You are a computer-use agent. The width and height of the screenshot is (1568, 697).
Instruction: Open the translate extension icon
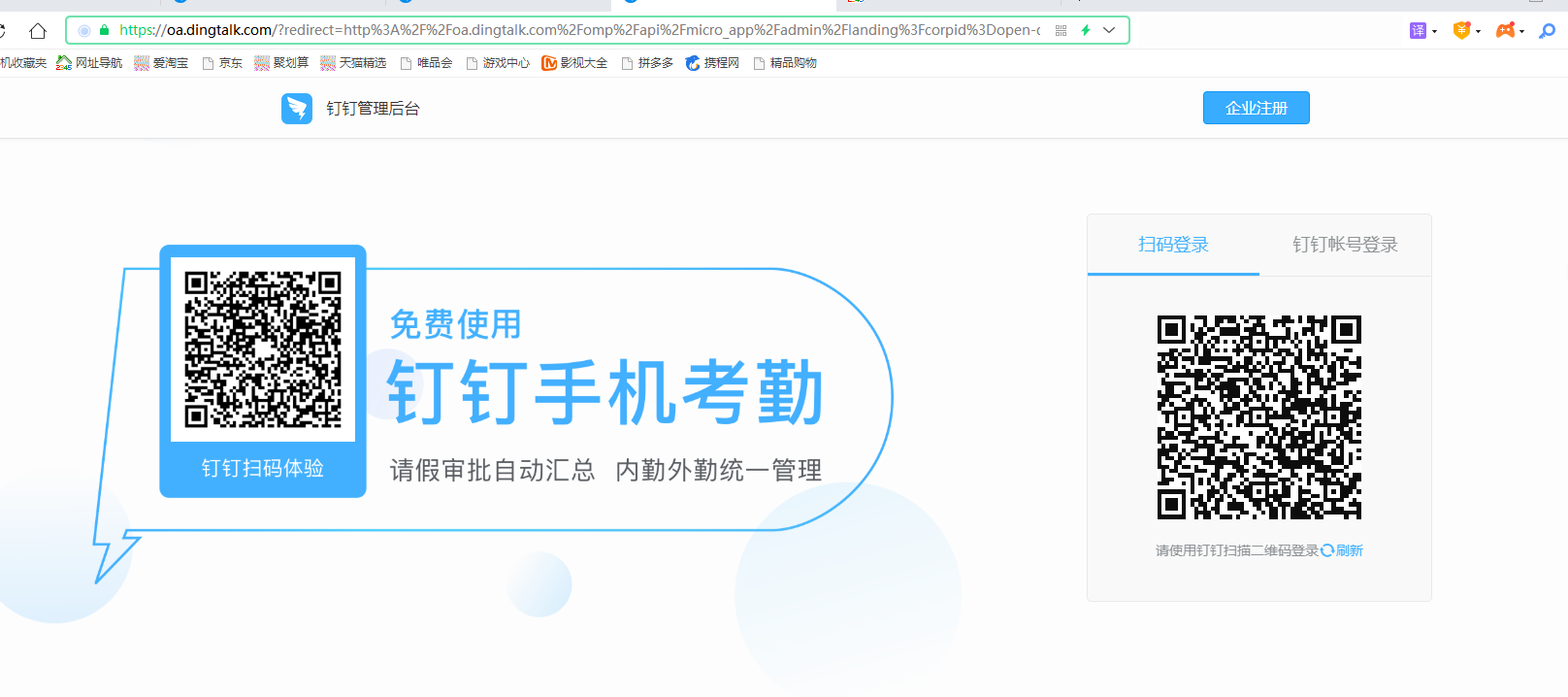pyautogui.click(x=1418, y=31)
